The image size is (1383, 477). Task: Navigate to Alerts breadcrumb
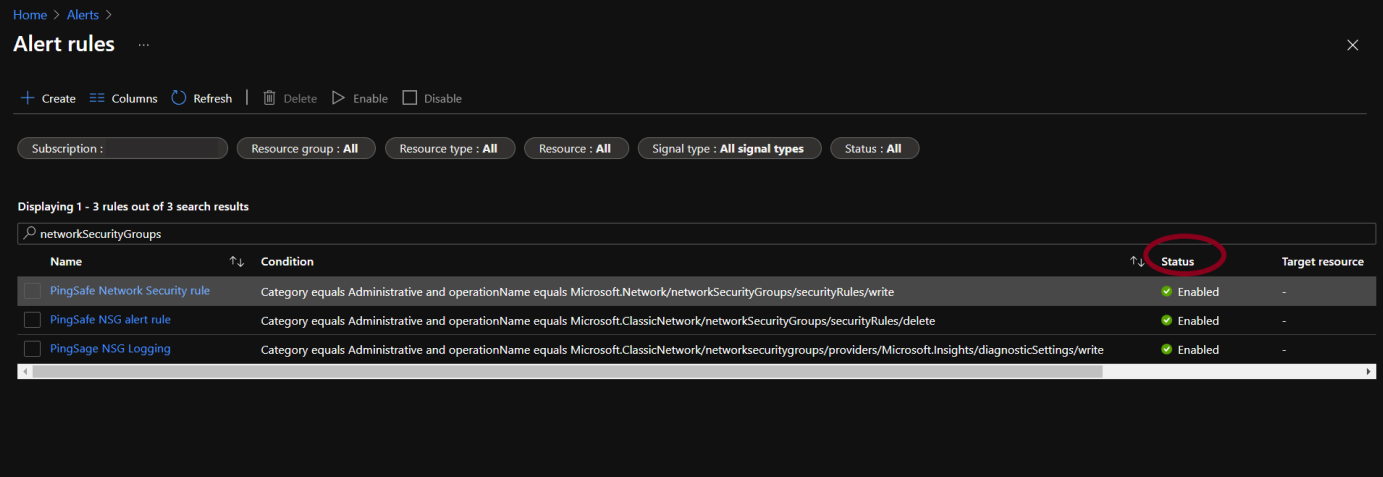pyautogui.click(x=83, y=15)
